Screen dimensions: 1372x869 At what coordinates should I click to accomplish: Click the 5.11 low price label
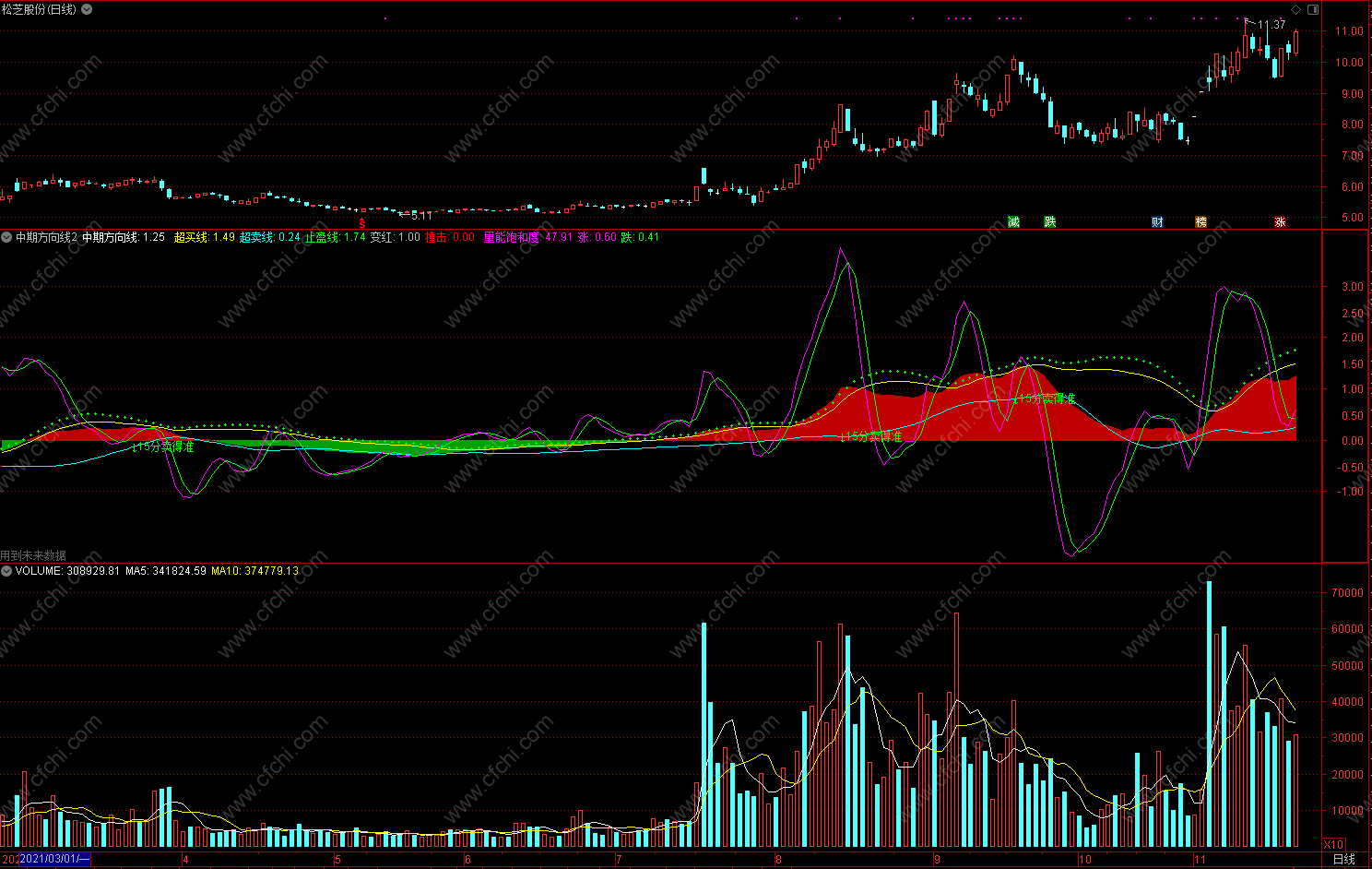click(420, 215)
